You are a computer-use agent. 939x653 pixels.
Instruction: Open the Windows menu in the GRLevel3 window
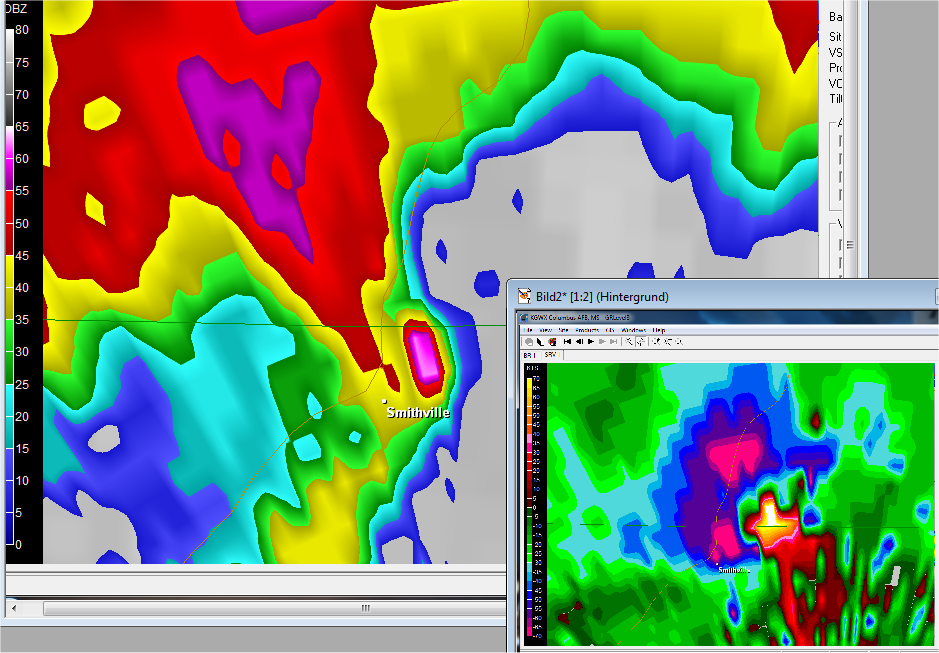(x=634, y=330)
